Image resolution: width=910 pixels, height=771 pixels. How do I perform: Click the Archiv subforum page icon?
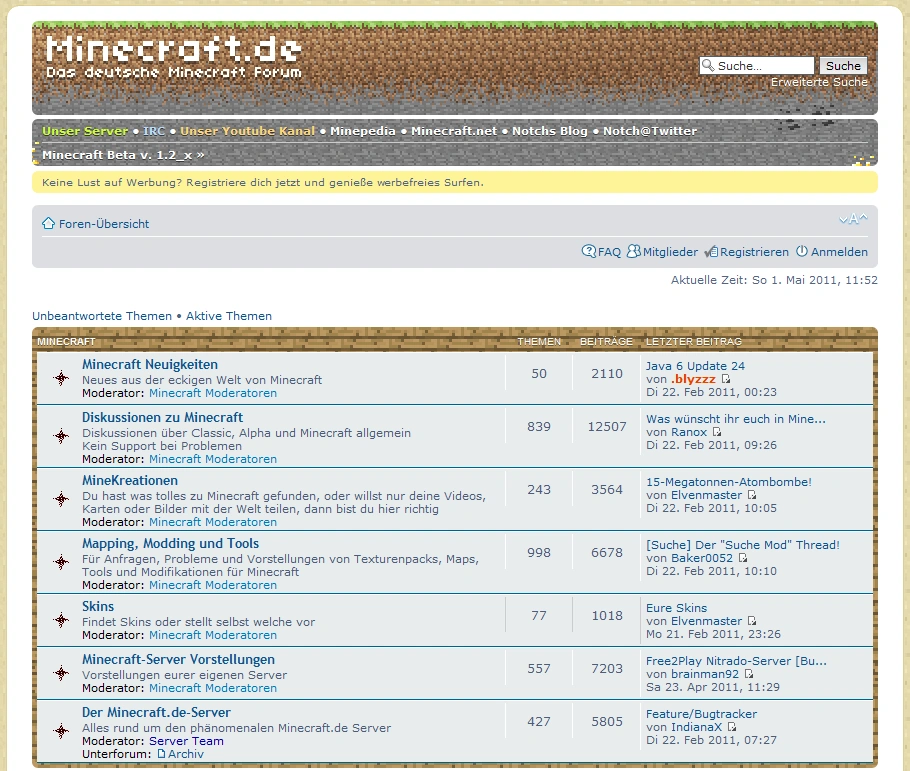(161, 754)
